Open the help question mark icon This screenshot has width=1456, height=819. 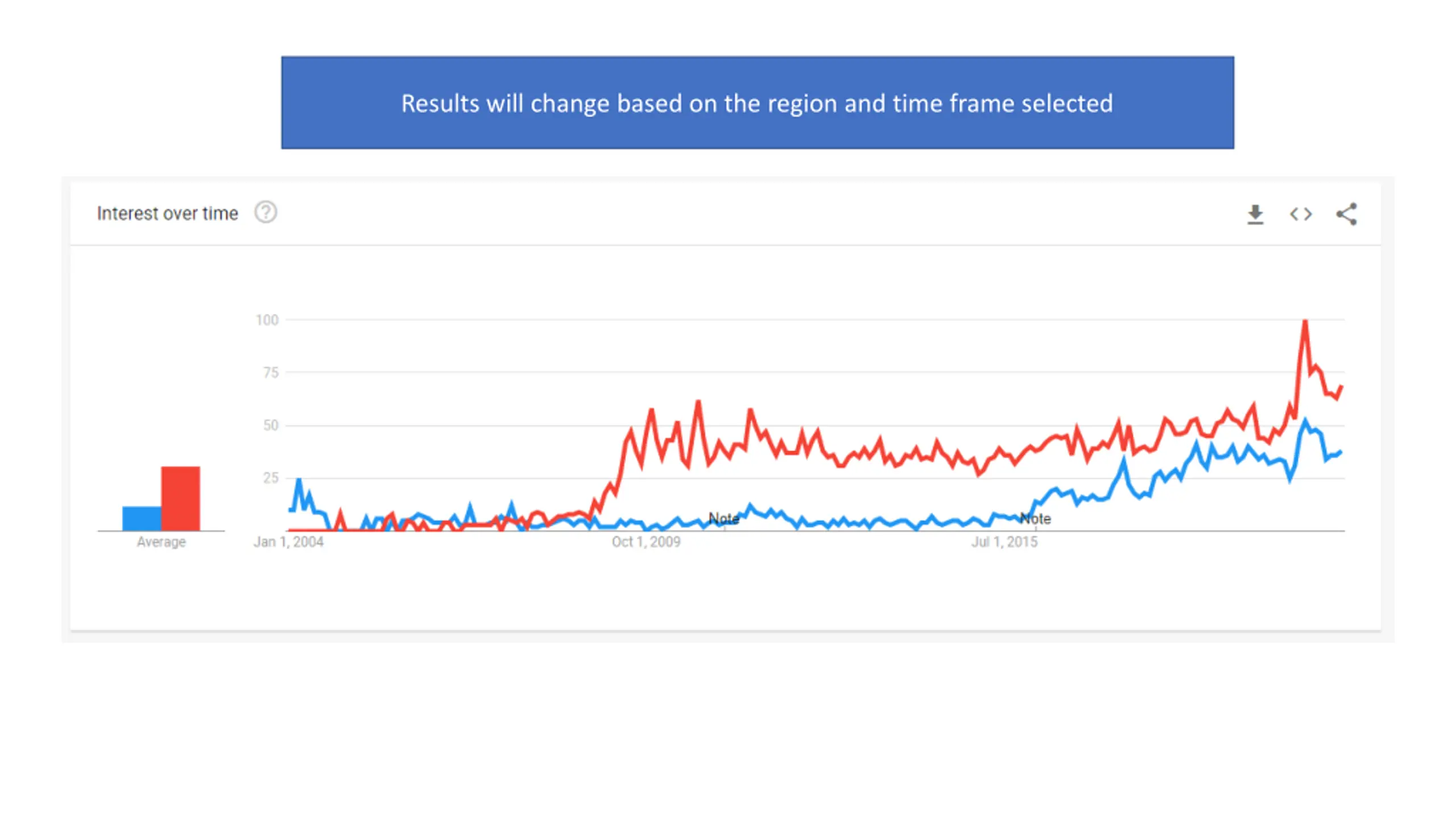click(x=265, y=213)
